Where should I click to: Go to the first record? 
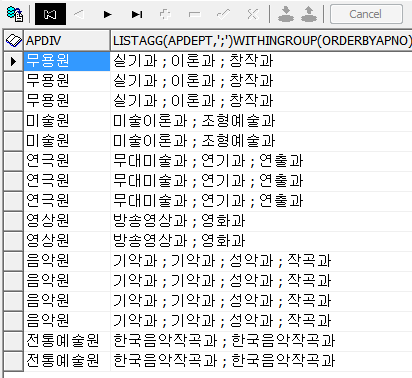point(50,14)
